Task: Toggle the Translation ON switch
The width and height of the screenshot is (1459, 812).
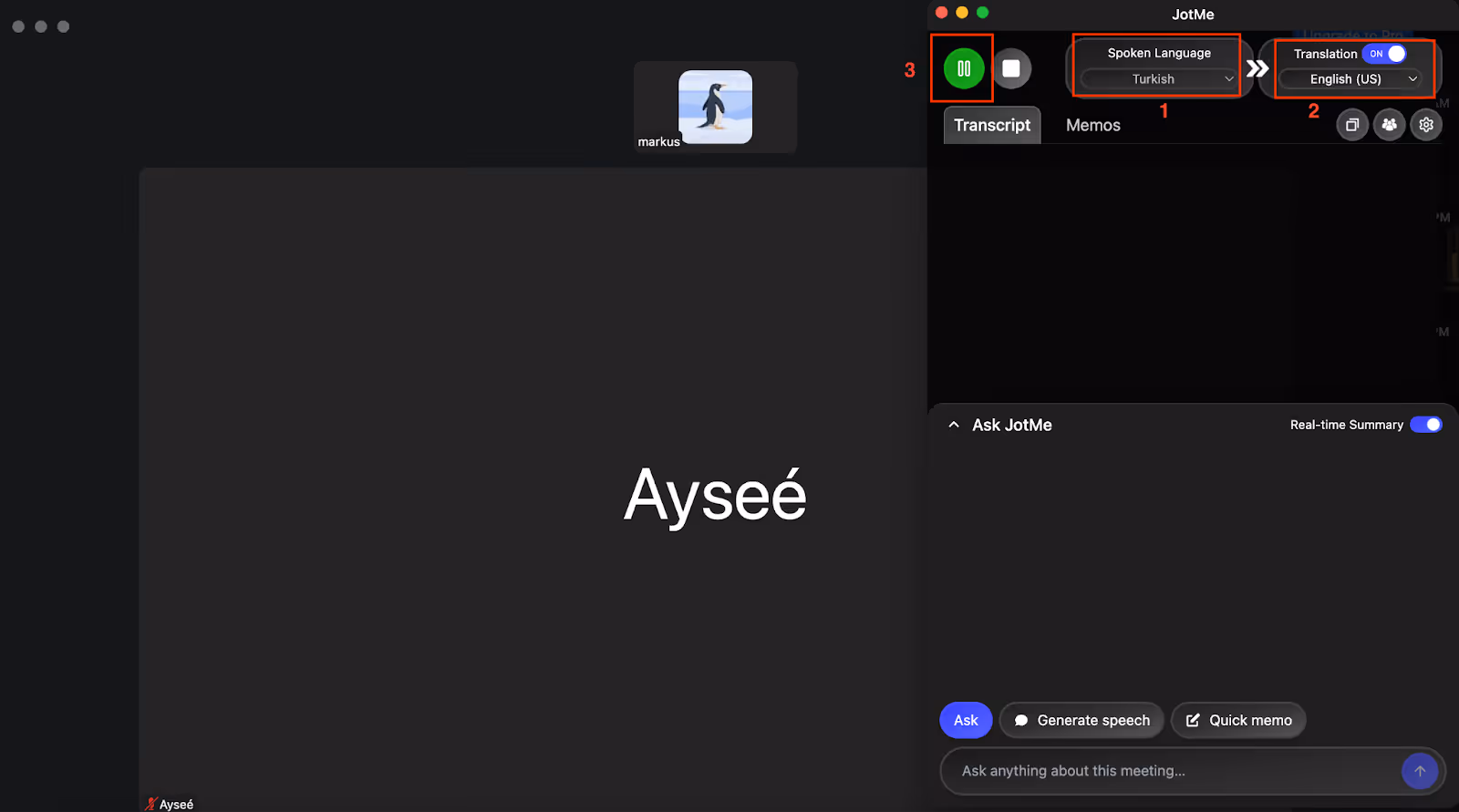Action: [x=1384, y=54]
